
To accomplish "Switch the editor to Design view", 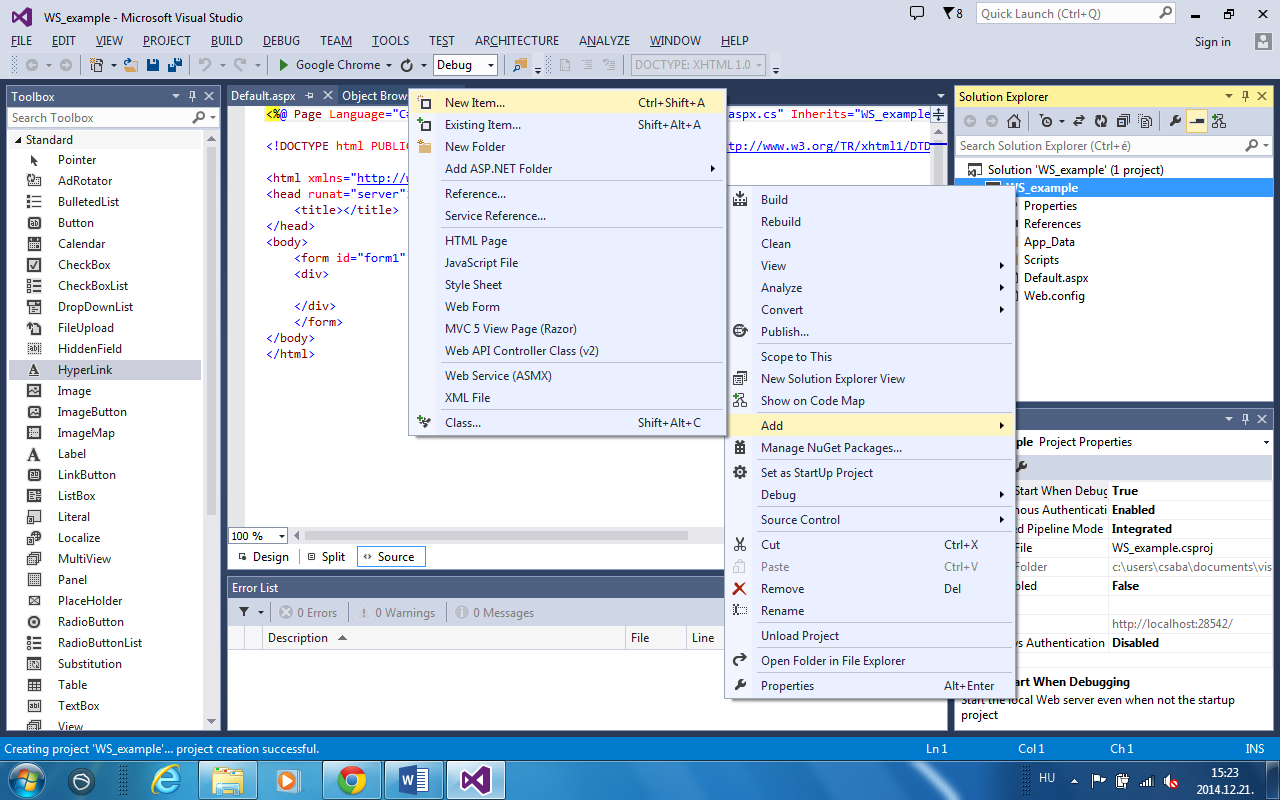I will [x=262, y=557].
